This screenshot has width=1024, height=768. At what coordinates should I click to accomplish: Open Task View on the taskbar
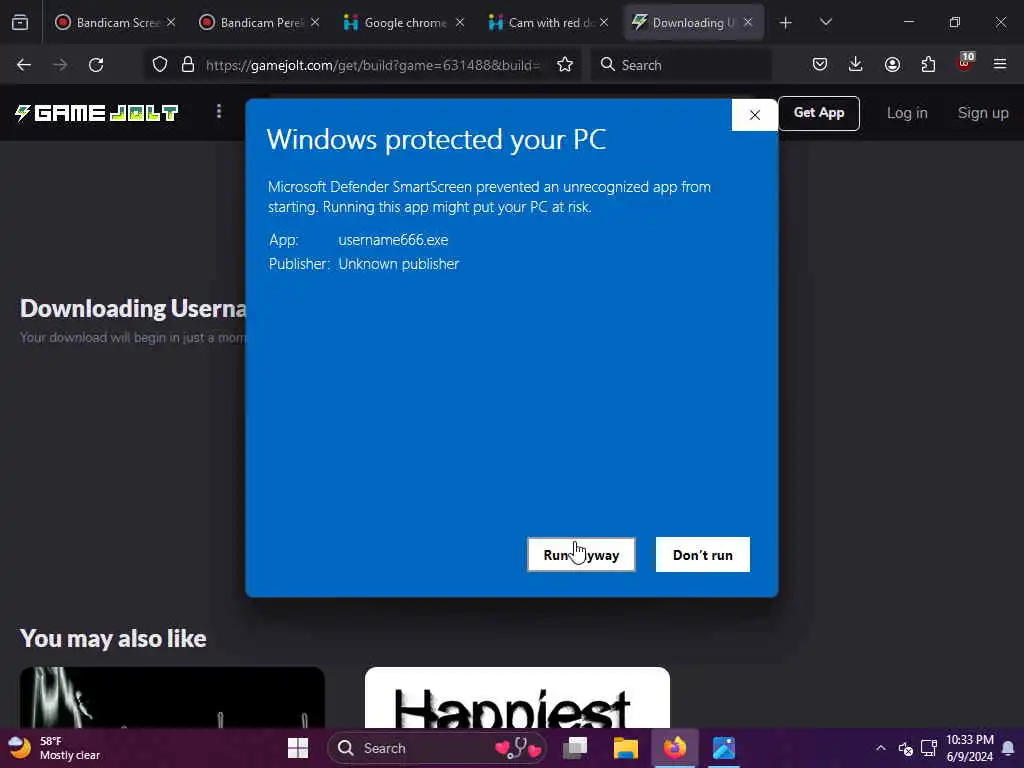pos(575,748)
